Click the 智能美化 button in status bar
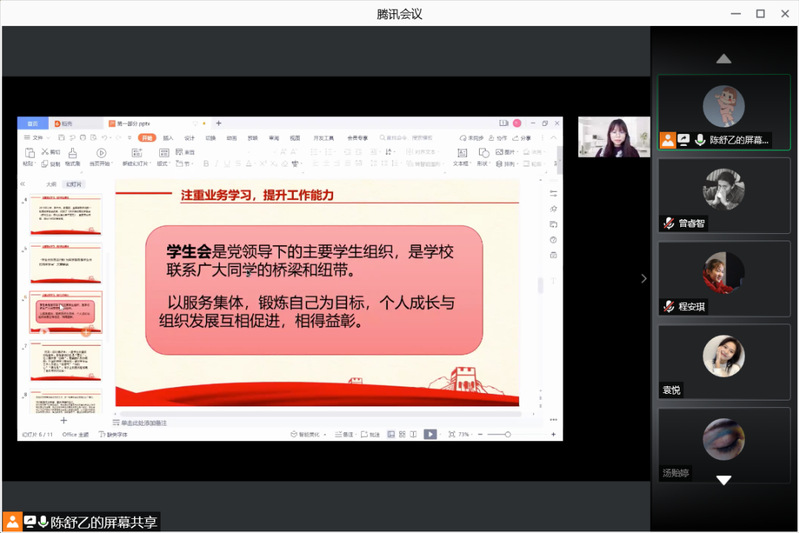Viewport: 799px width, 533px height. [x=306, y=434]
